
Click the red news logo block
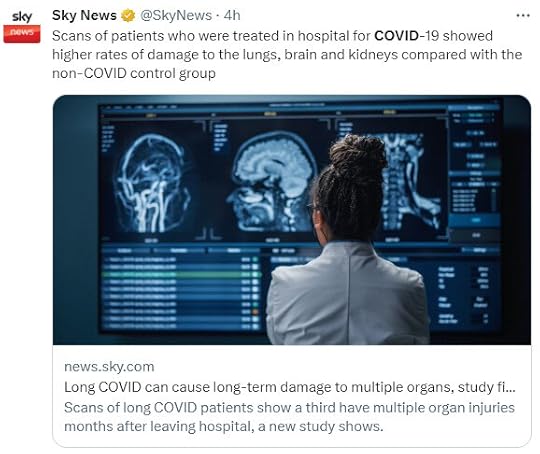(22, 34)
